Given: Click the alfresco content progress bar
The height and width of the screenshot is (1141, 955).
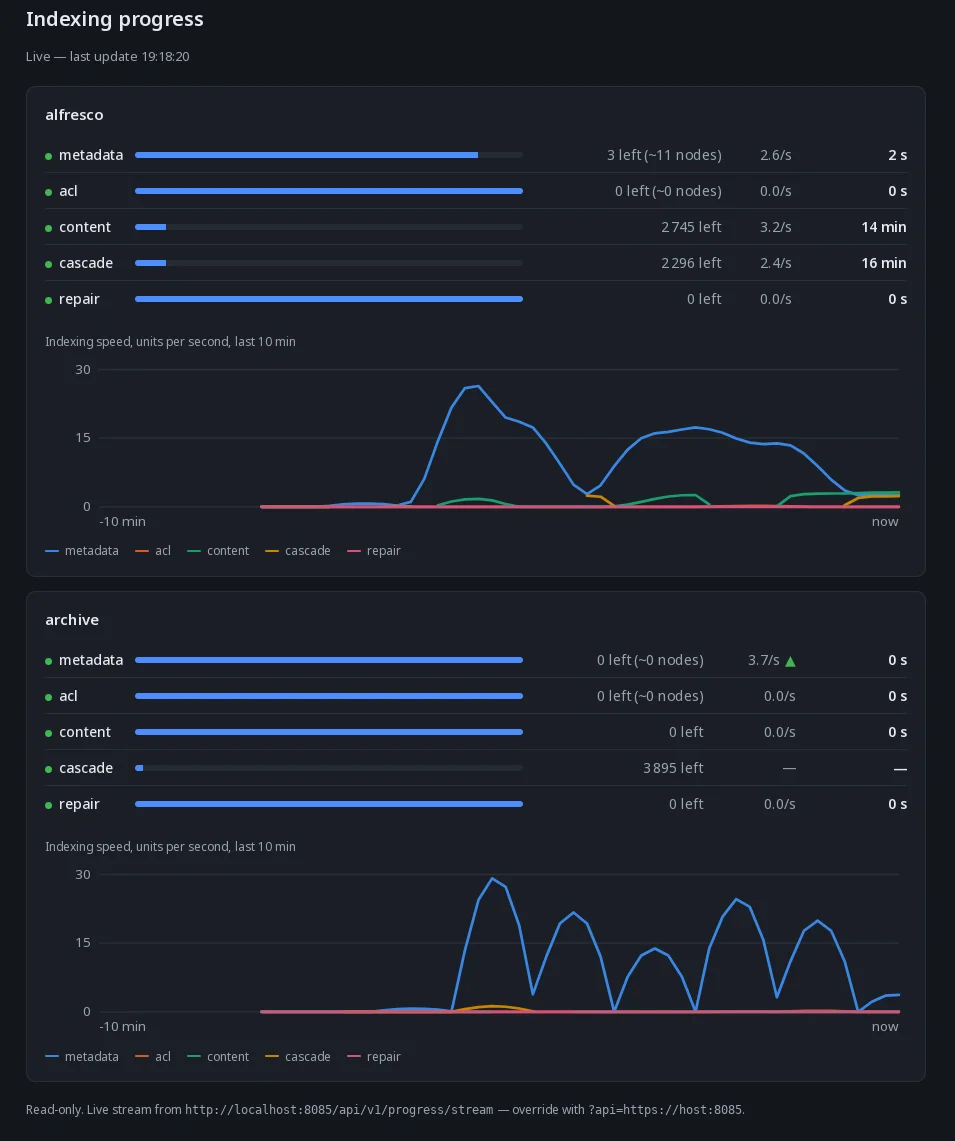Looking at the screenshot, I should click(329, 227).
